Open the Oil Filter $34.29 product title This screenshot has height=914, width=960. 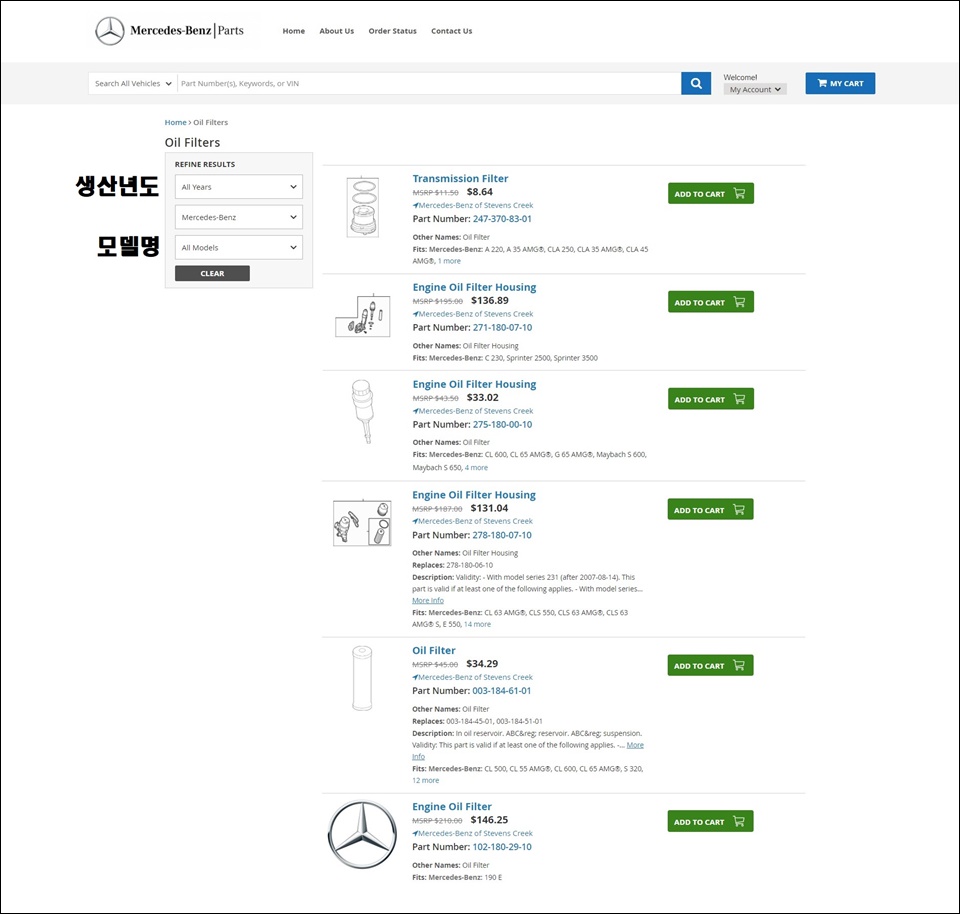(x=434, y=650)
